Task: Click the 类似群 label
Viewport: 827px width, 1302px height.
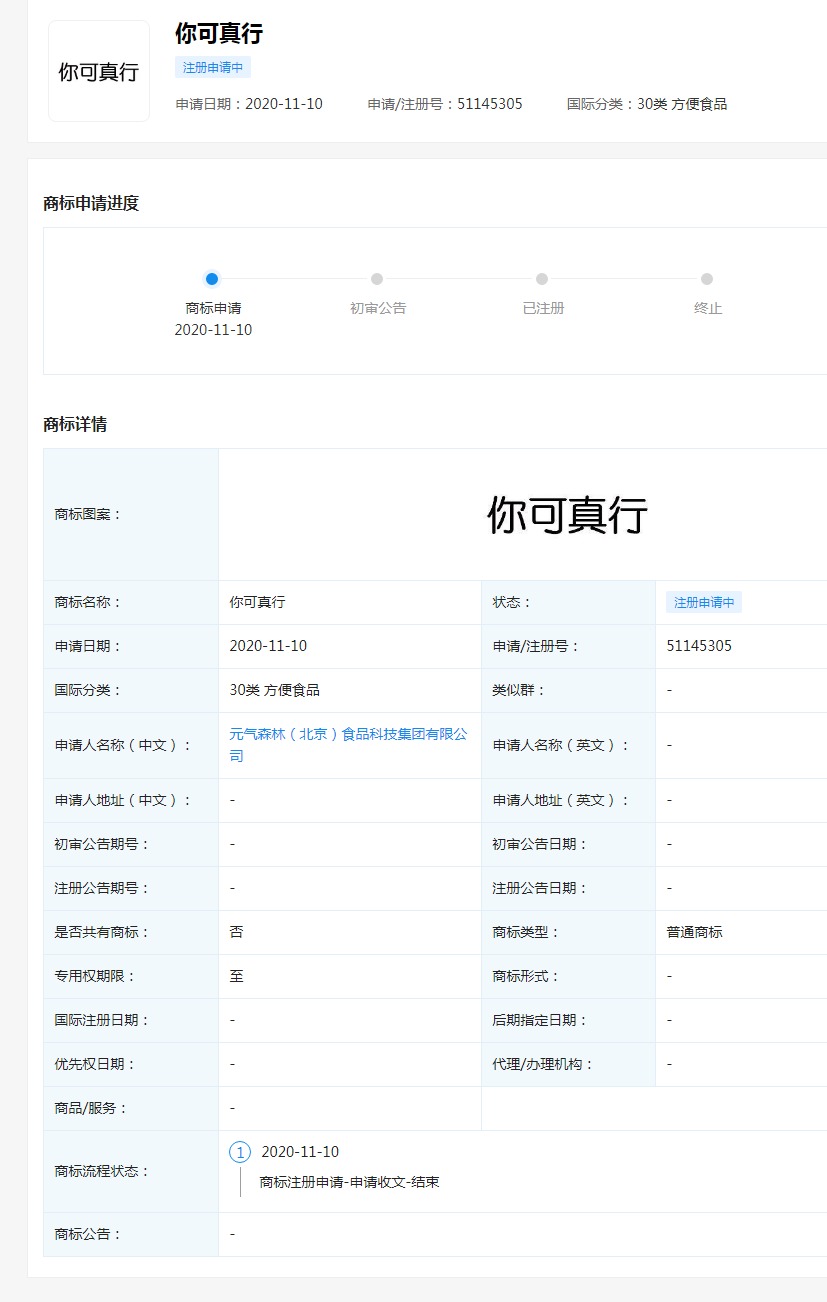Action: 520,690
